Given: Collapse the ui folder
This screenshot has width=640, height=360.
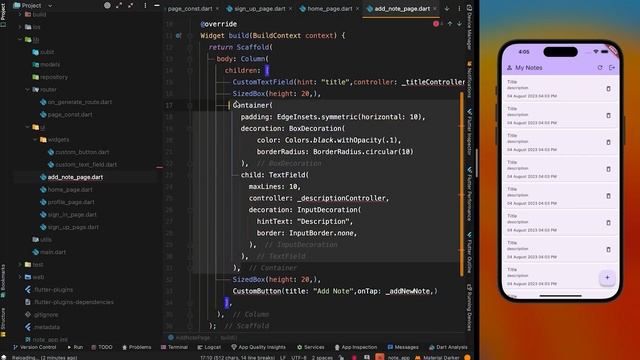Looking at the screenshot, I should point(27,127).
